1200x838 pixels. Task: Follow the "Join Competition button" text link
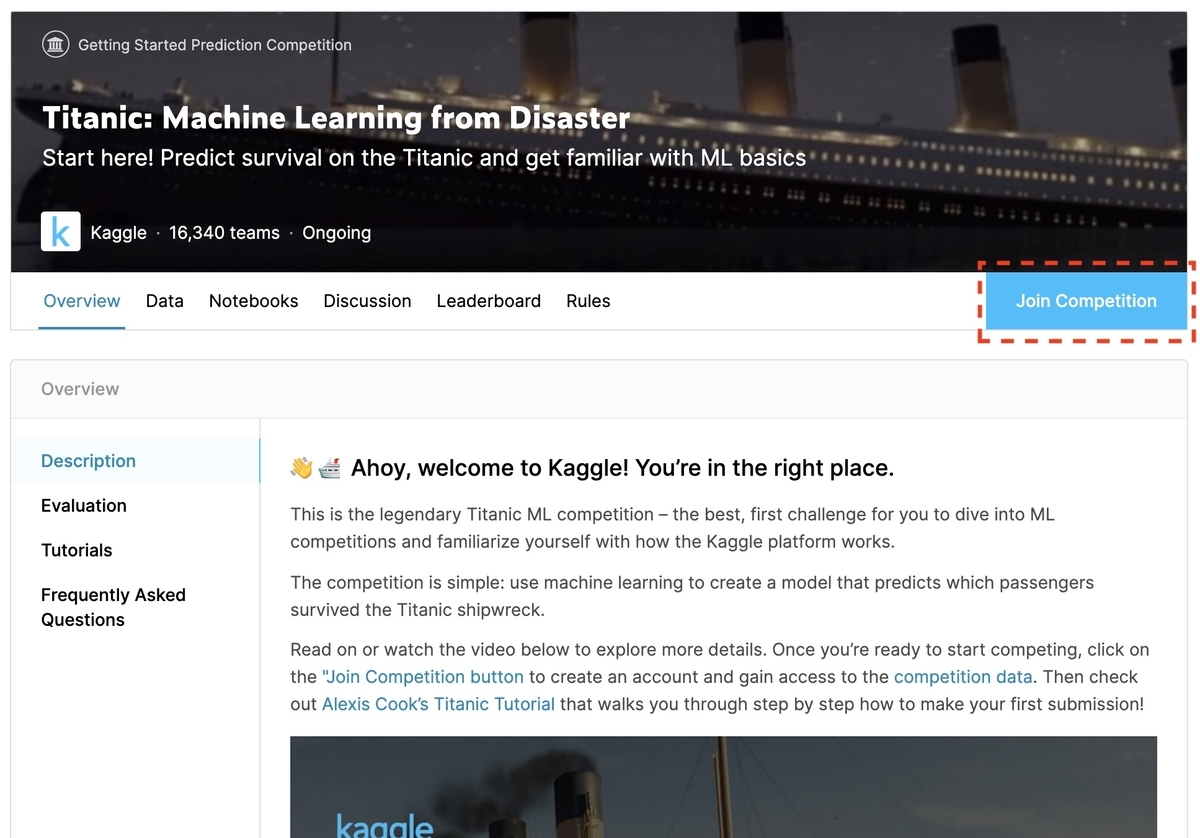[423, 677]
